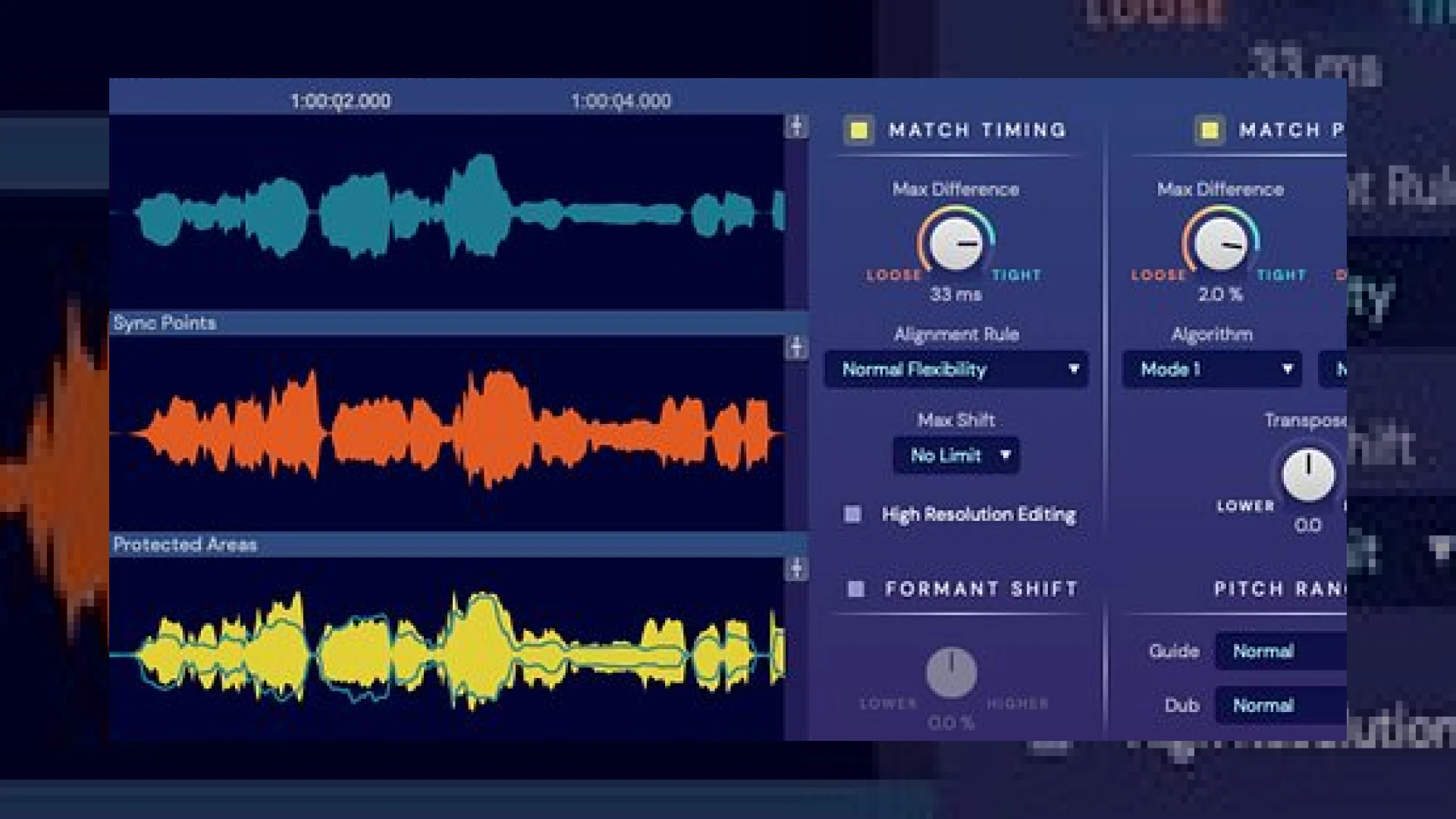Image resolution: width=1456 pixels, height=819 pixels.
Task: Click the LOOSE label under Match Timing
Action: point(894,275)
